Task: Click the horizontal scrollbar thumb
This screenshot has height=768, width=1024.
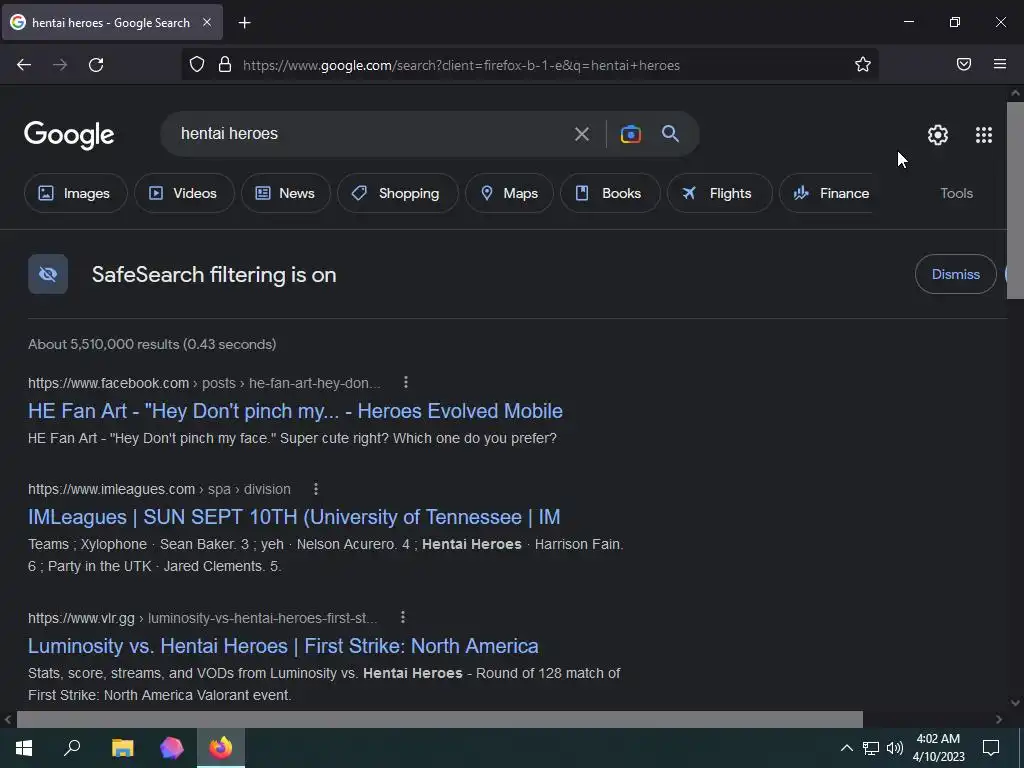Action: click(x=440, y=719)
